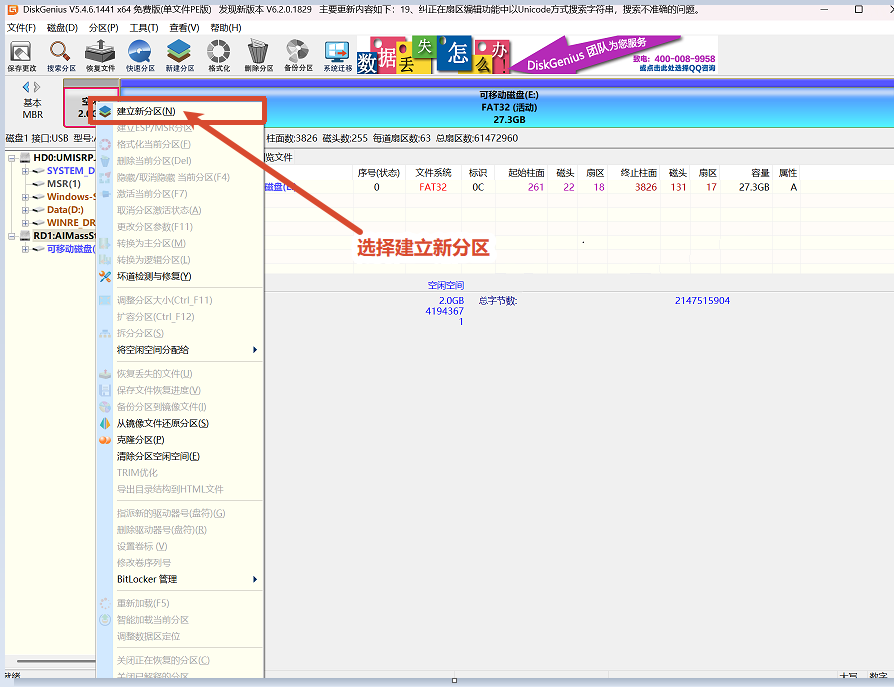Click the Save Changes (保存更改) toolbar icon
The height and width of the screenshot is (687, 894).
click(x=22, y=56)
